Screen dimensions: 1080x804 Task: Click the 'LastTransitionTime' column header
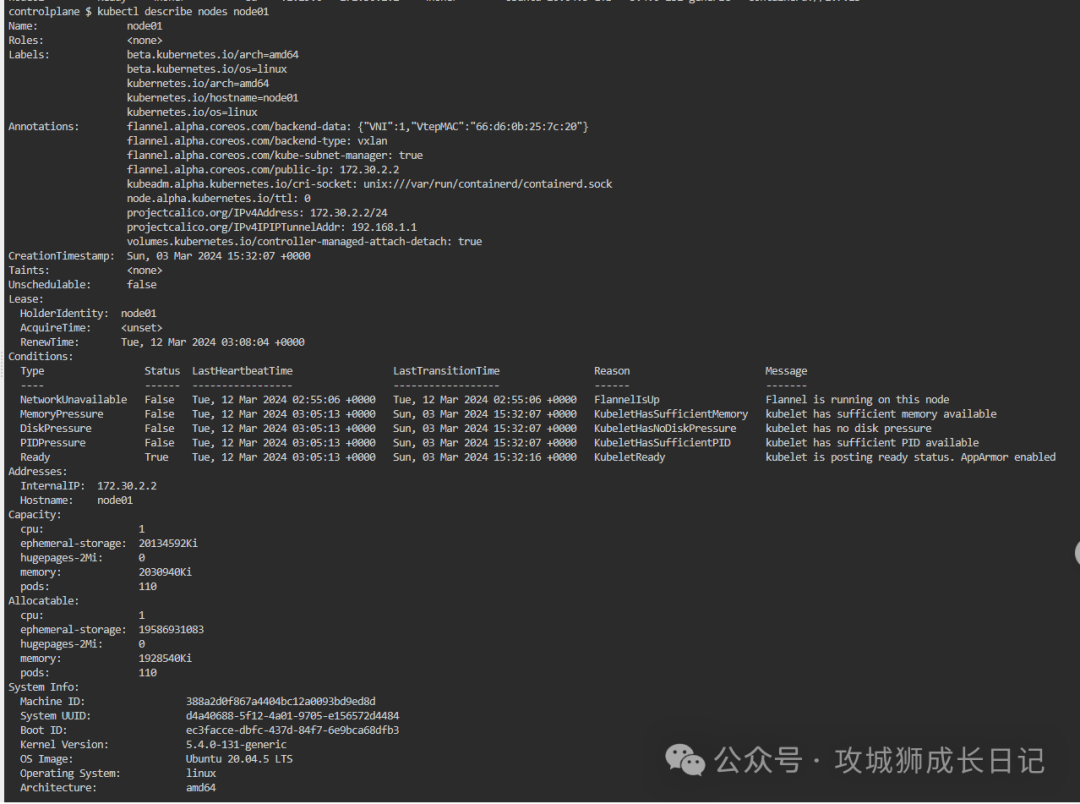pyautogui.click(x=446, y=371)
